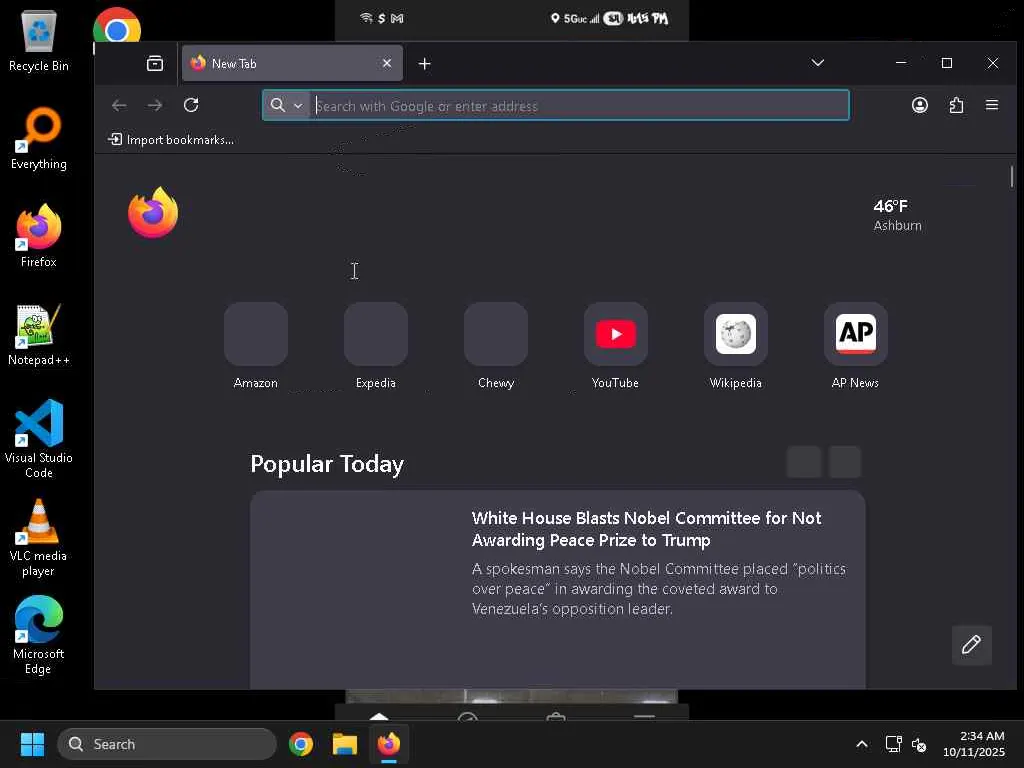
Task: Open search engine selector dropdown
Action: (286, 105)
